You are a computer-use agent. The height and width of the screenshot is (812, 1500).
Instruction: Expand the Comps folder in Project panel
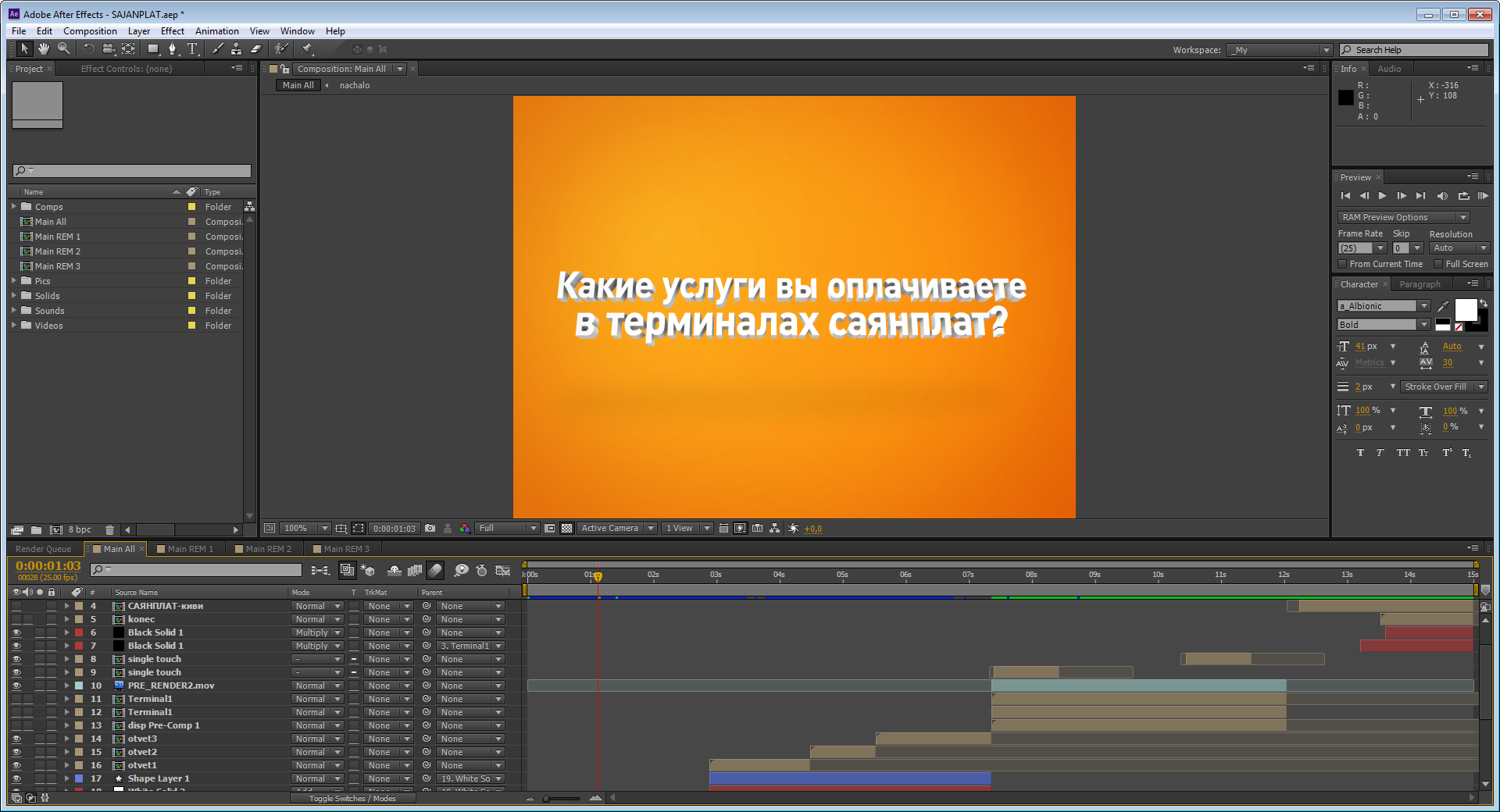[x=14, y=207]
